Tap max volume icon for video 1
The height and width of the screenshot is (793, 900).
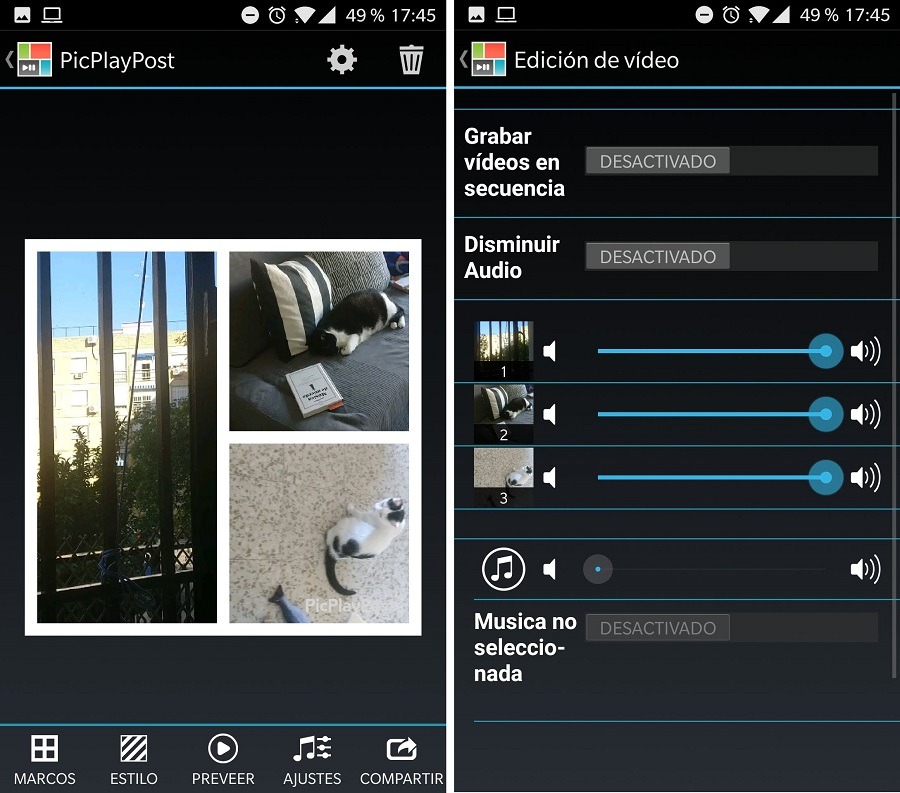[864, 351]
